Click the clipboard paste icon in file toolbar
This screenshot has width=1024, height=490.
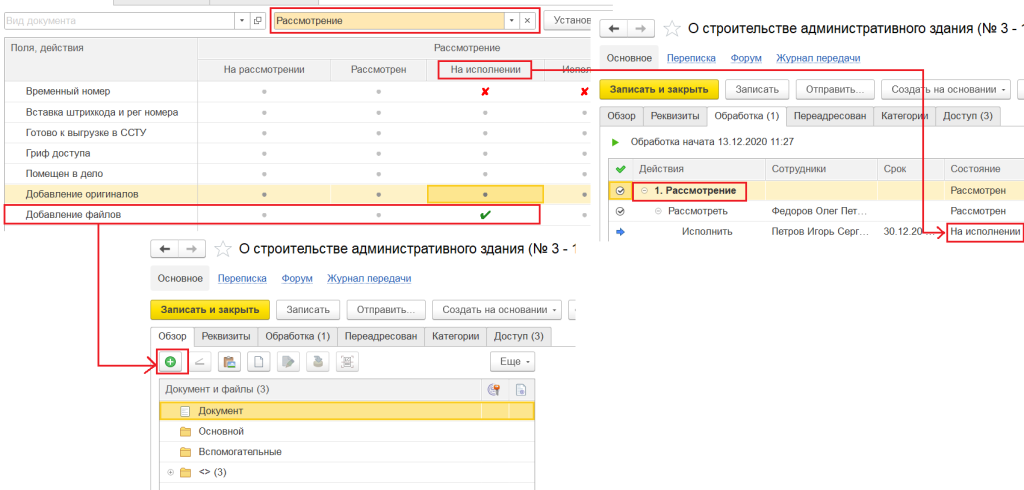229,361
